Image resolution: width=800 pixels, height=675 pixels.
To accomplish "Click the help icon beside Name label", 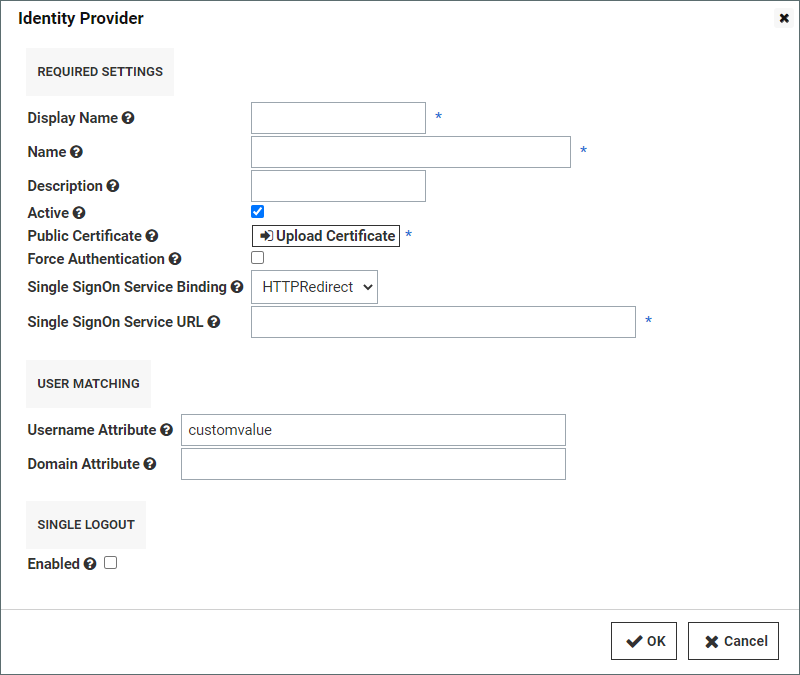I will [77, 152].
